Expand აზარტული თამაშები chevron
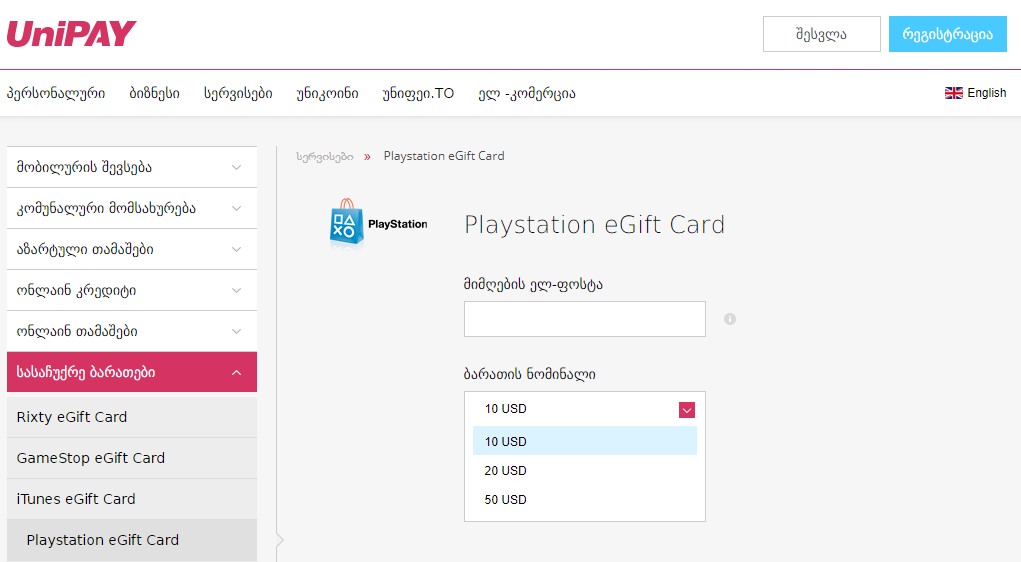The width and height of the screenshot is (1021, 562). (236, 249)
